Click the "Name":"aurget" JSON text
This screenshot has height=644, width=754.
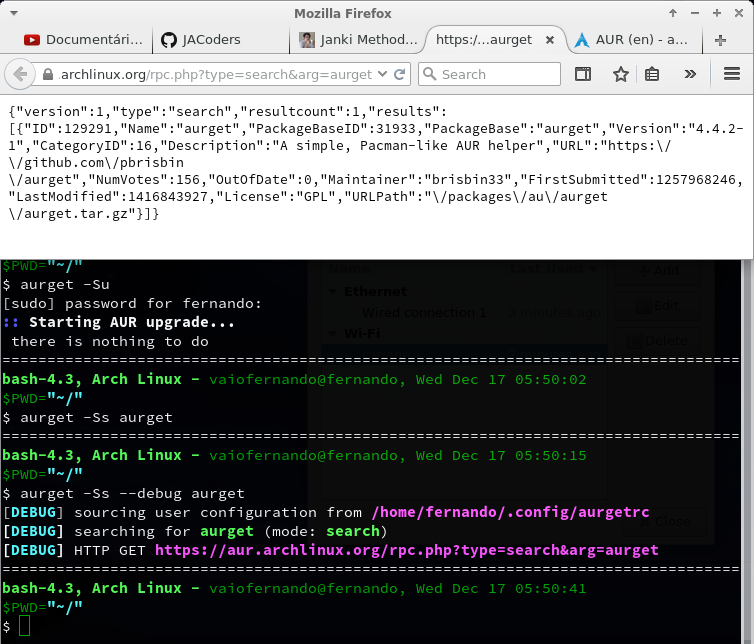click(180, 129)
